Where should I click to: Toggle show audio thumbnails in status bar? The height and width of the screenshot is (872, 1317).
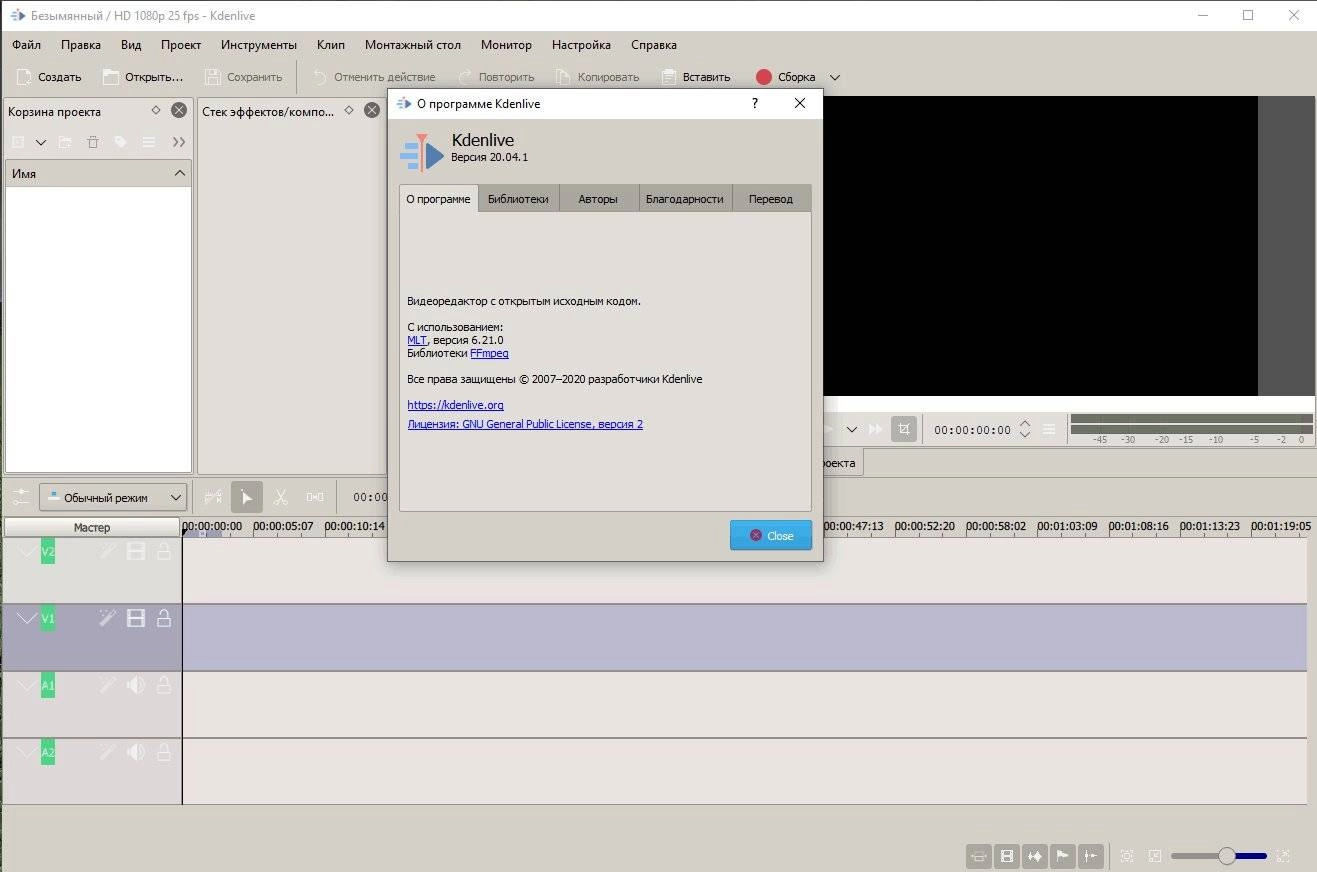(1035, 856)
